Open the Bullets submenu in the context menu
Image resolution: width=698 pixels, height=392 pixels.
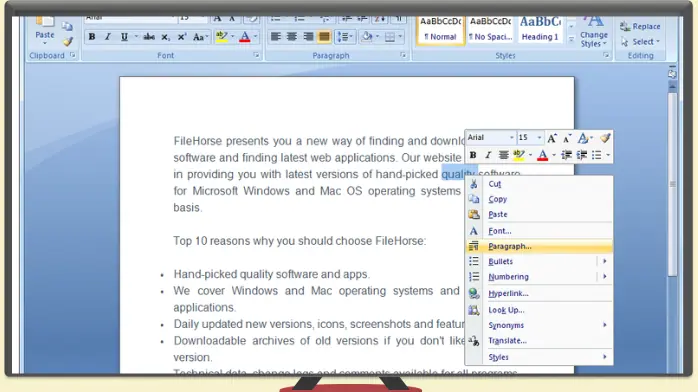539,262
